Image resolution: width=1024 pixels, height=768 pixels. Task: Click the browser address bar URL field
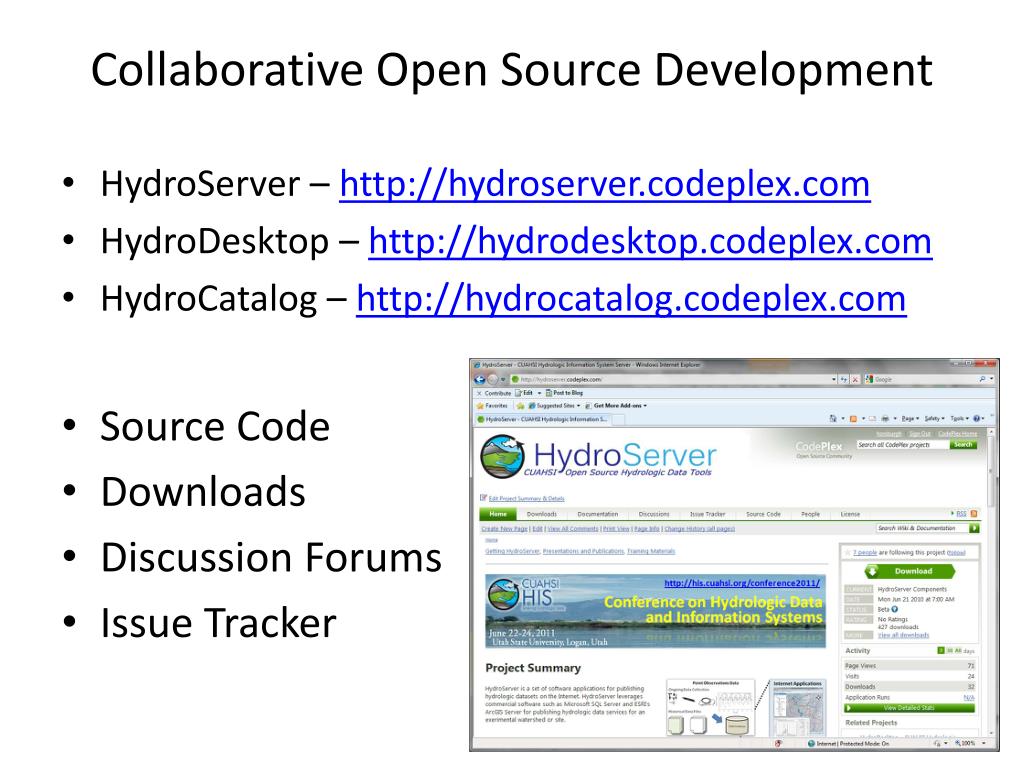click(x=674, y=379)
